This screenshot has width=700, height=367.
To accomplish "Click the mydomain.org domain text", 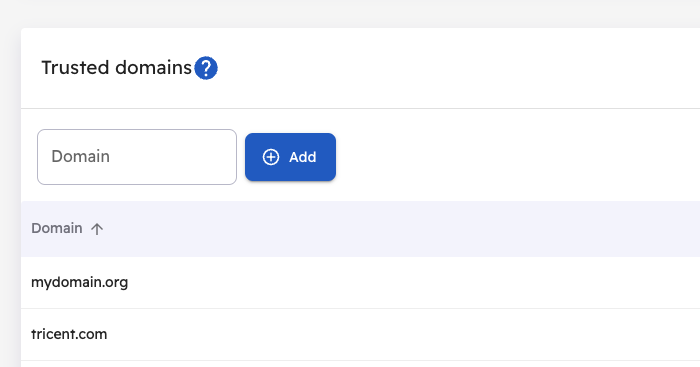I will click(x=79, y=283).
